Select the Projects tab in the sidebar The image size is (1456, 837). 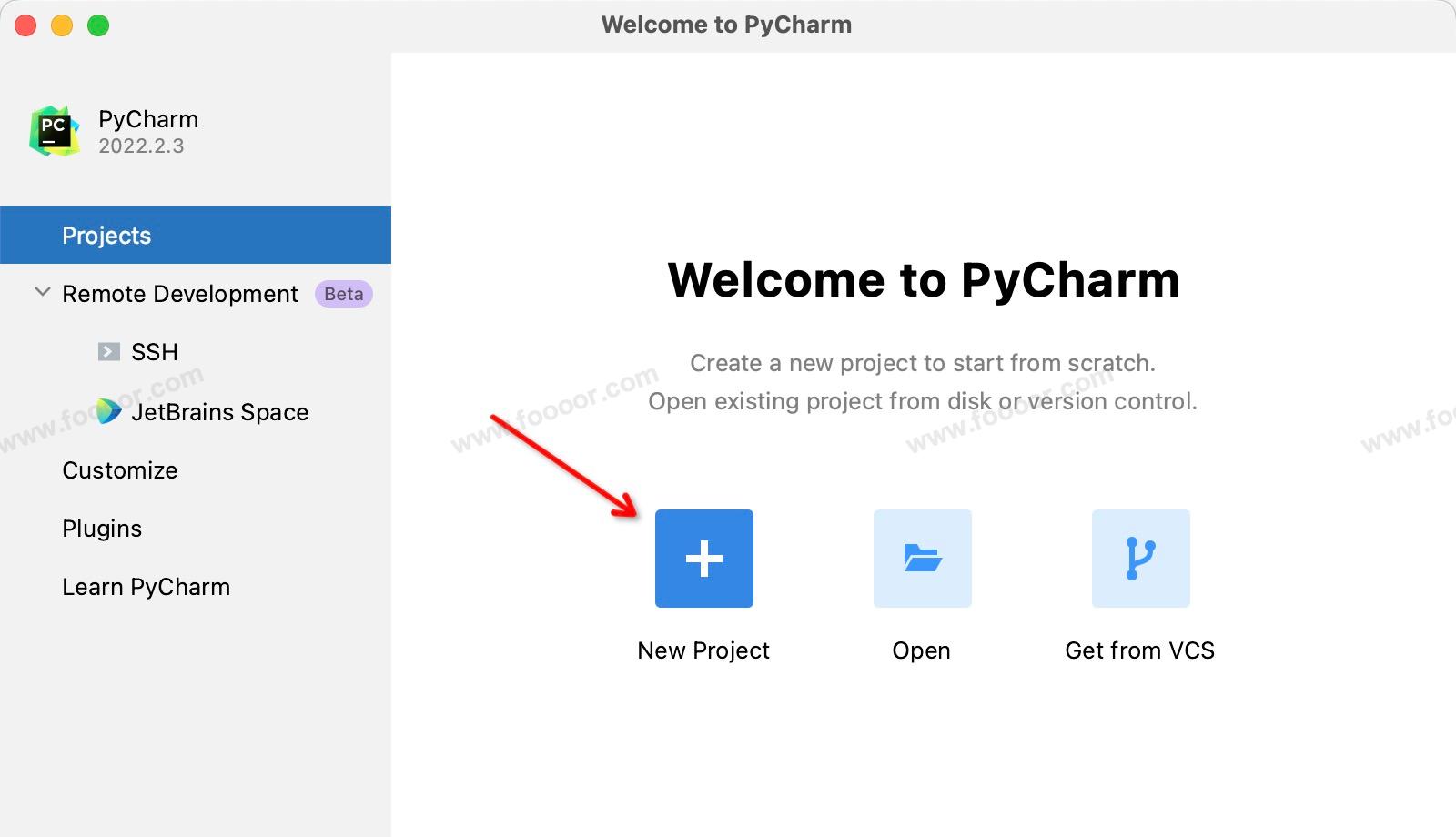click(x=106, y=236)
